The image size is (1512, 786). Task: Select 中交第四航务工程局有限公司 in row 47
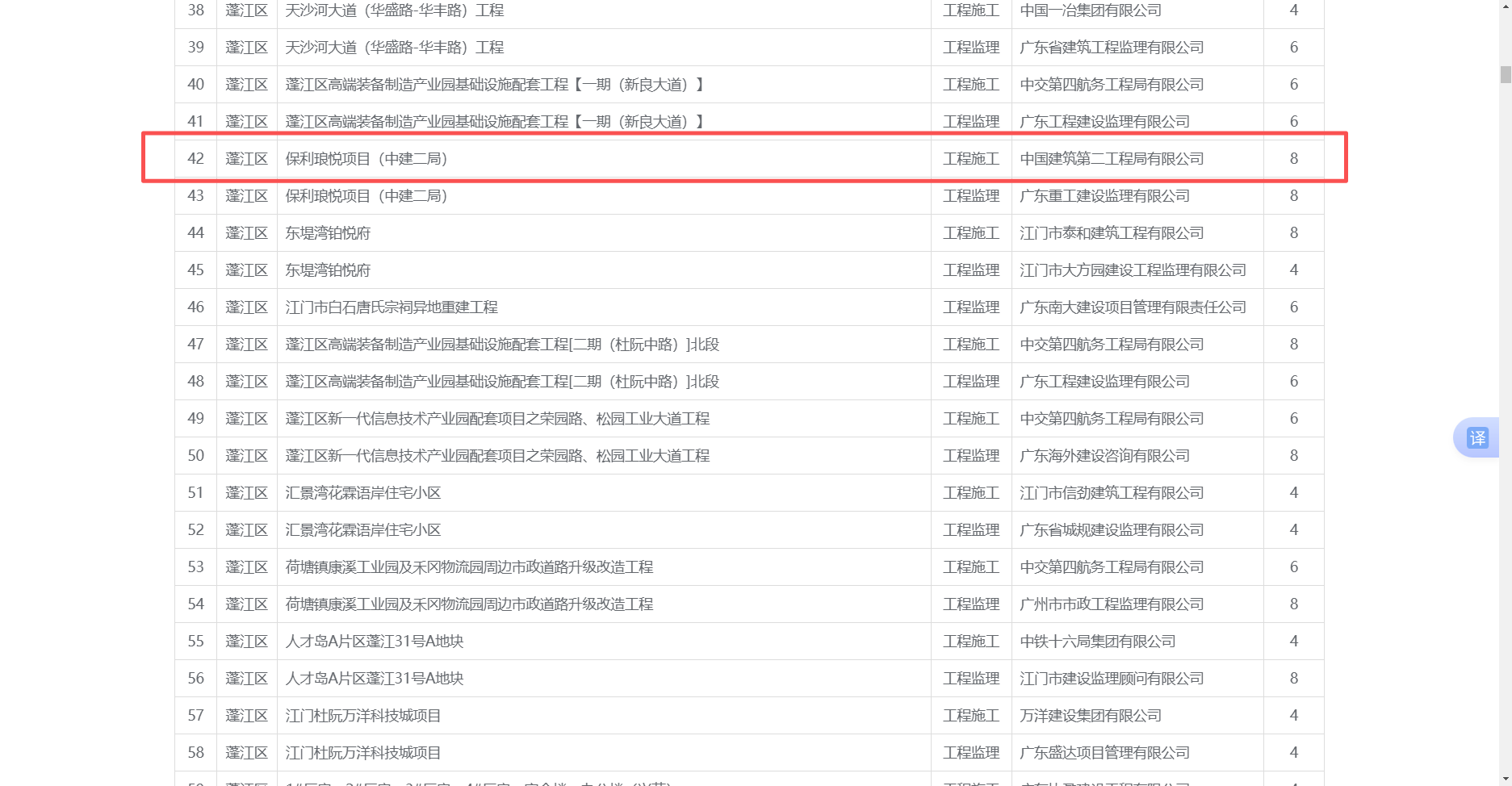[x=1112, y=345]
